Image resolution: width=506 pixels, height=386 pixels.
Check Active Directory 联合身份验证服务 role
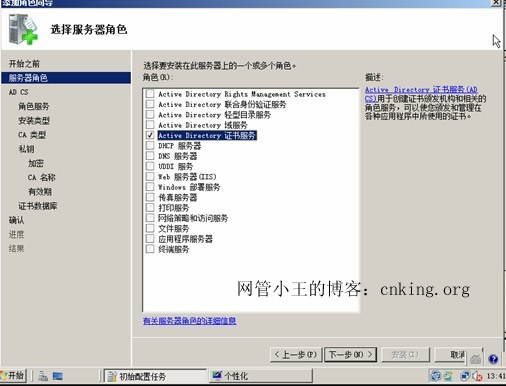point(150,104)
